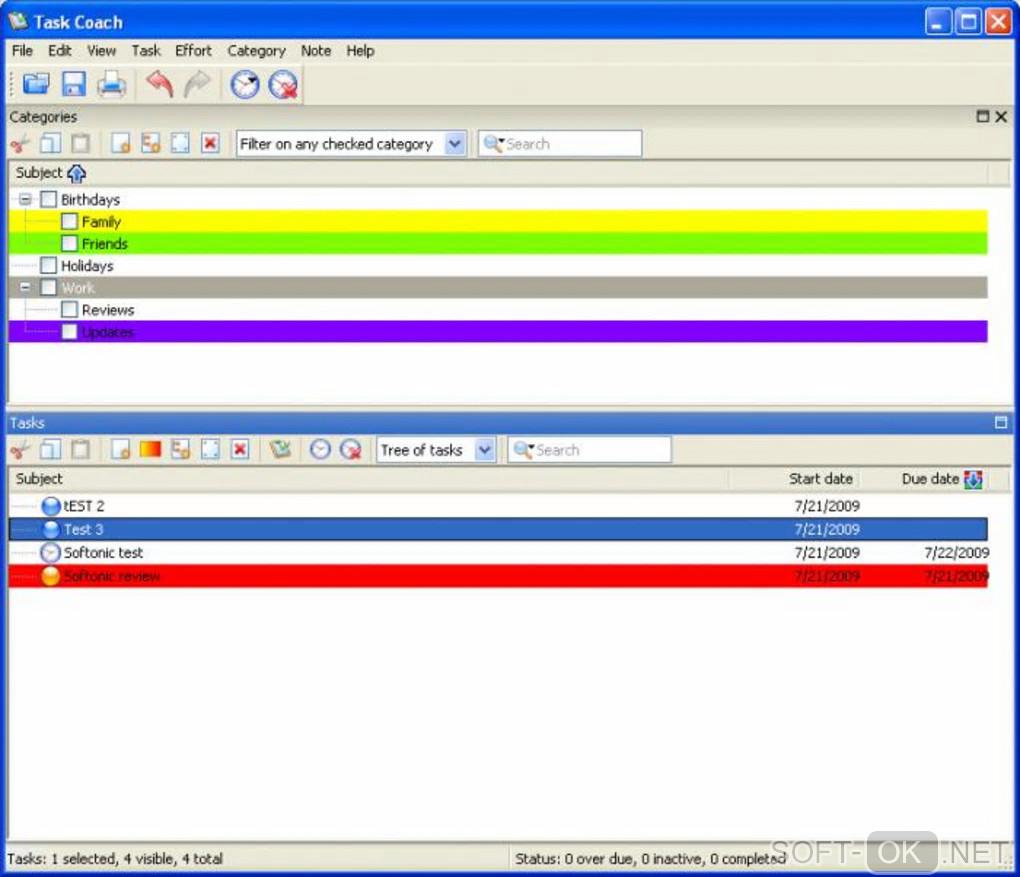Stop tracking effort in Tasks toolbar
Viewport: 1020px width, 877px height.
point(351,450)
